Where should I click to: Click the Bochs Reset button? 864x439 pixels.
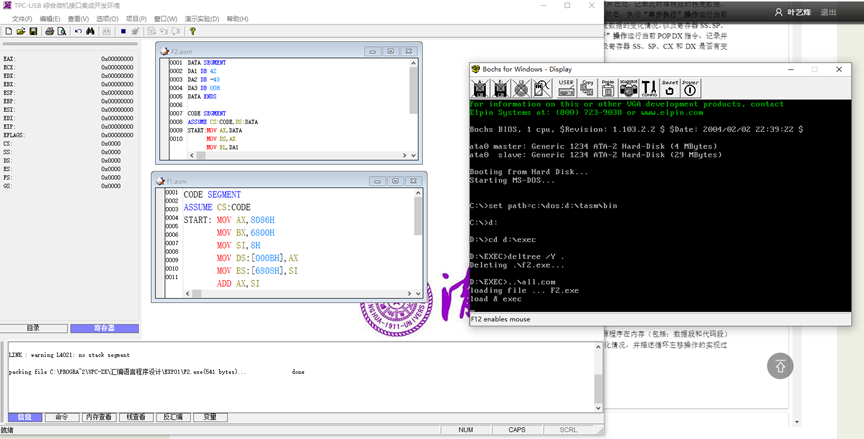pyautogui.click(x=670, y=88)
